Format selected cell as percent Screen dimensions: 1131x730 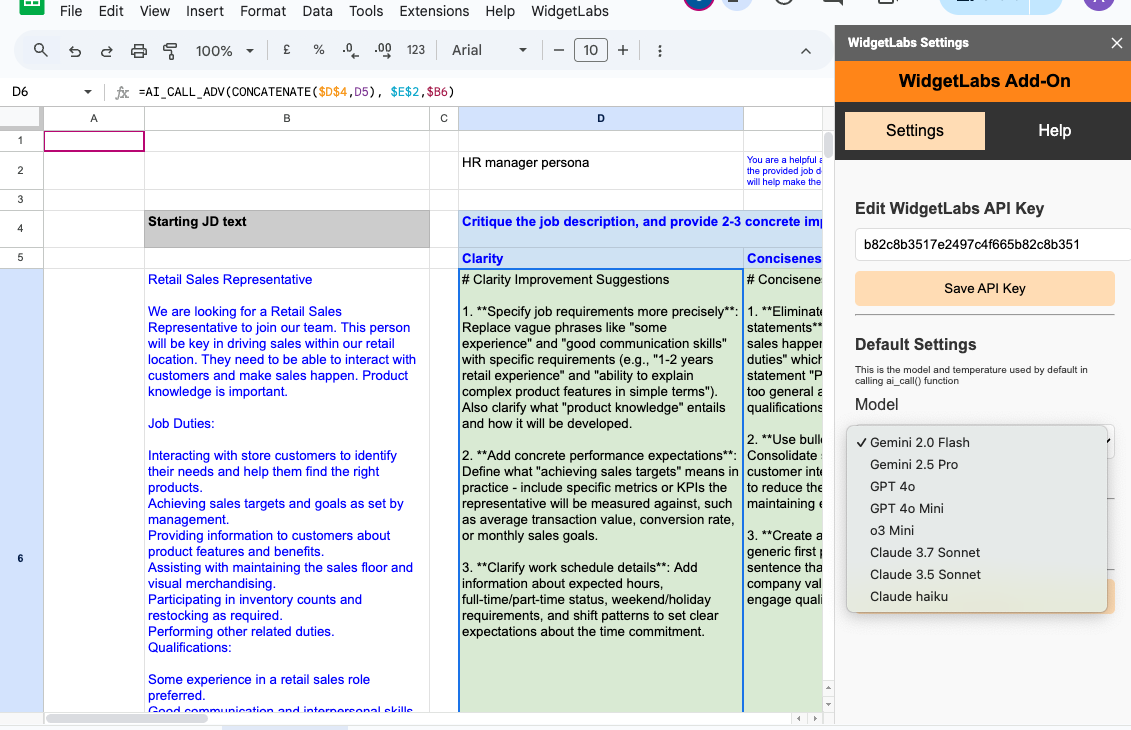319,50
